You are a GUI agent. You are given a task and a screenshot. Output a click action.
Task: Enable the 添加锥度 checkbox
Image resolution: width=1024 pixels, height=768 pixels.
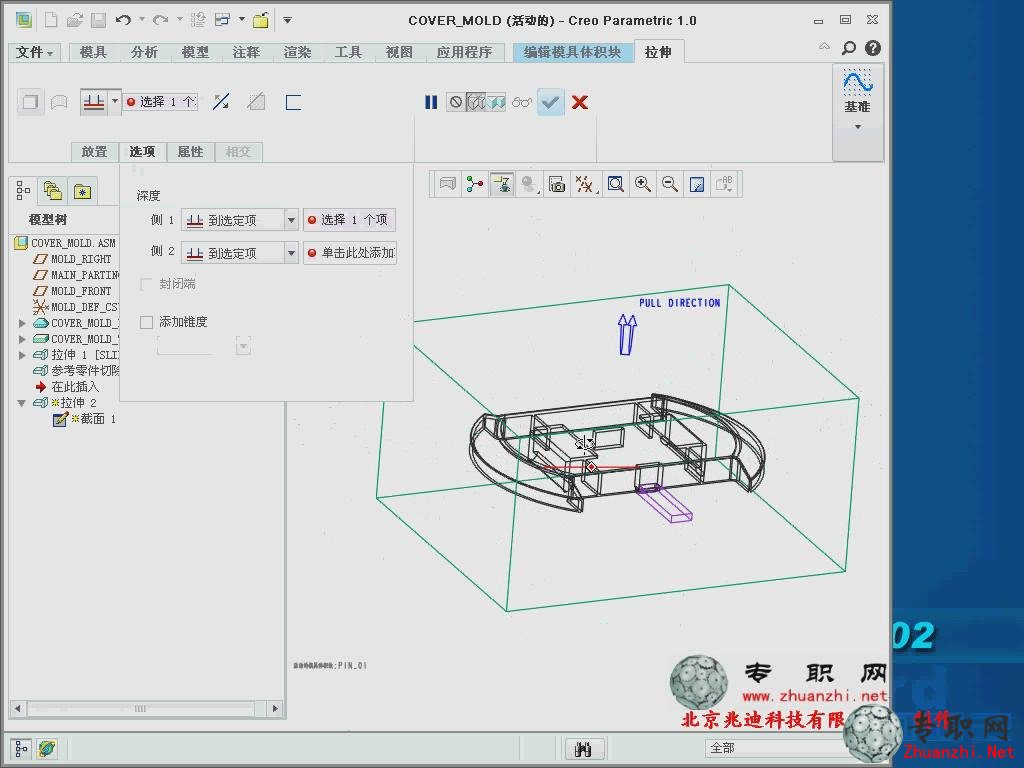[x=146, y=322]
